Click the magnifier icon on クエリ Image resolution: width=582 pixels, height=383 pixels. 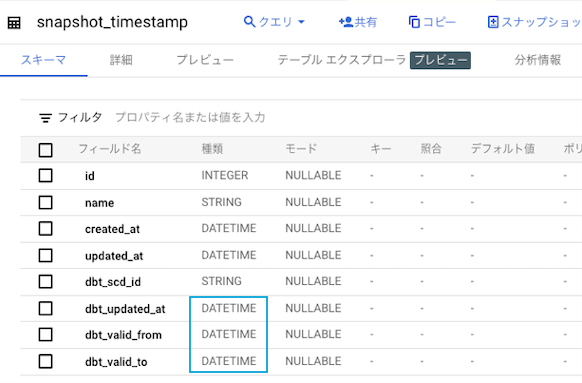[x=249, y=22]
